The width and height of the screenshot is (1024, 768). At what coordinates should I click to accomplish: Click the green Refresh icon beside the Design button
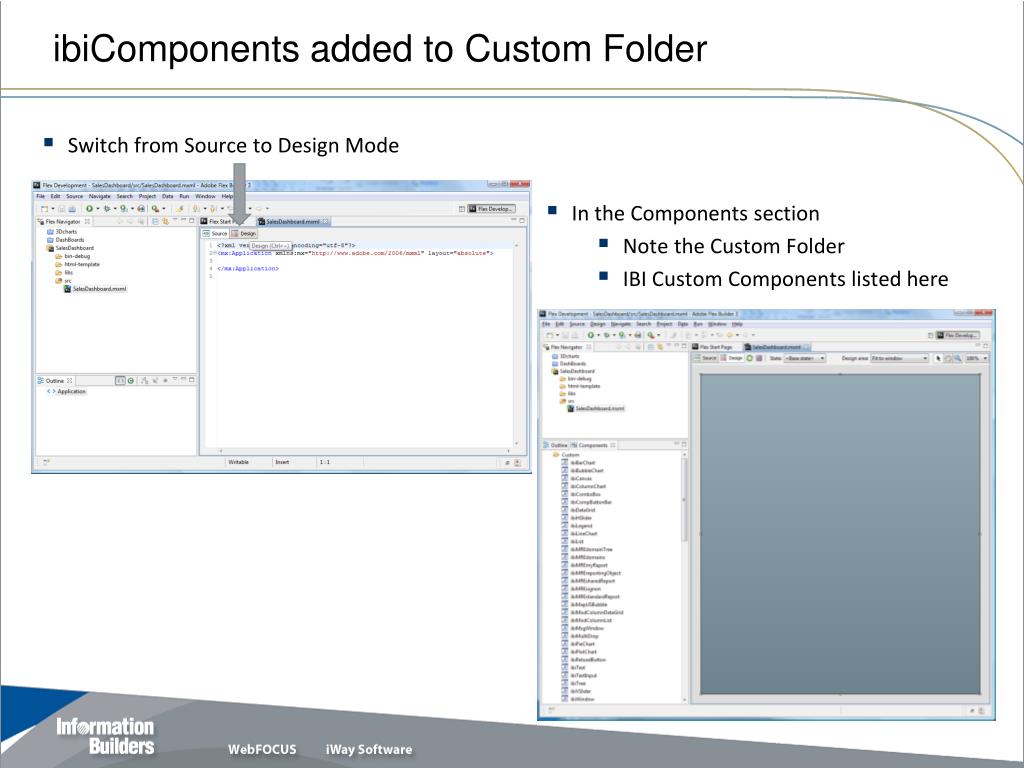pyautogui.click(x=750, y=359)
